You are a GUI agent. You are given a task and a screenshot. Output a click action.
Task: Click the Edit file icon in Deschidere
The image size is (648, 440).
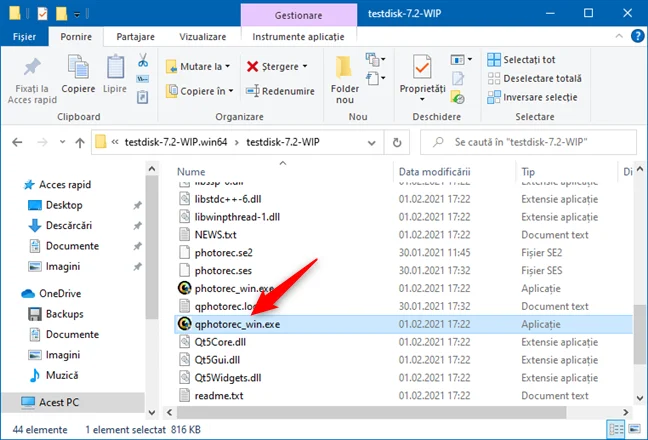(x=458, y=78)
